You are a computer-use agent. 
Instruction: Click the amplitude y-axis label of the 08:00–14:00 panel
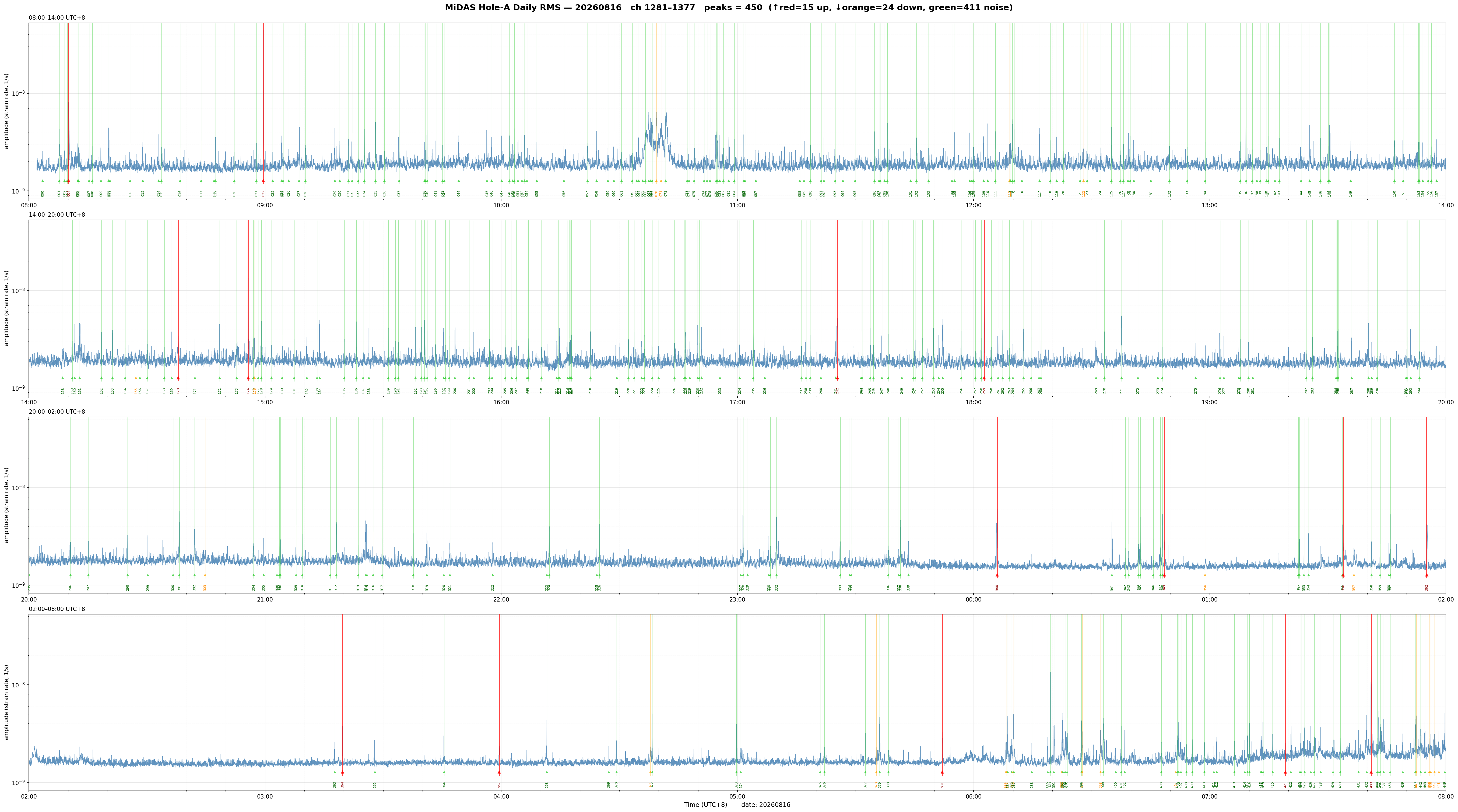point(7,111)
